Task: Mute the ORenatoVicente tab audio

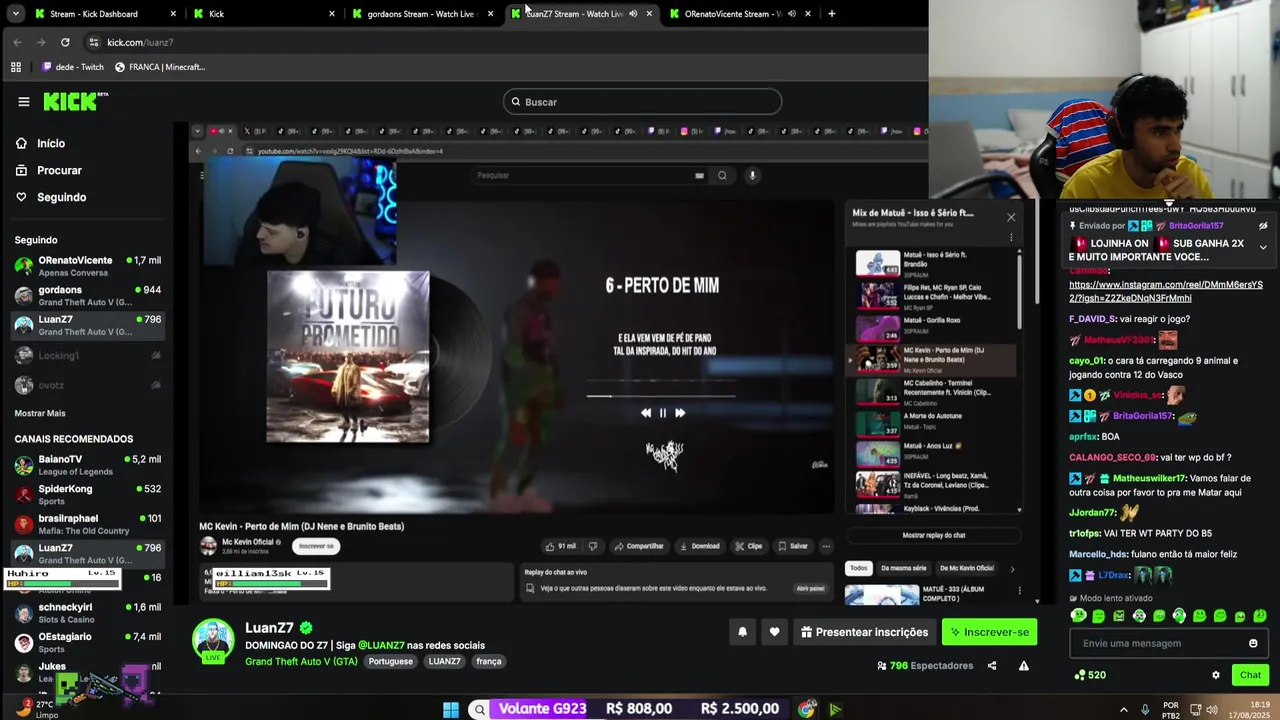Action: (x=791, y=14)
